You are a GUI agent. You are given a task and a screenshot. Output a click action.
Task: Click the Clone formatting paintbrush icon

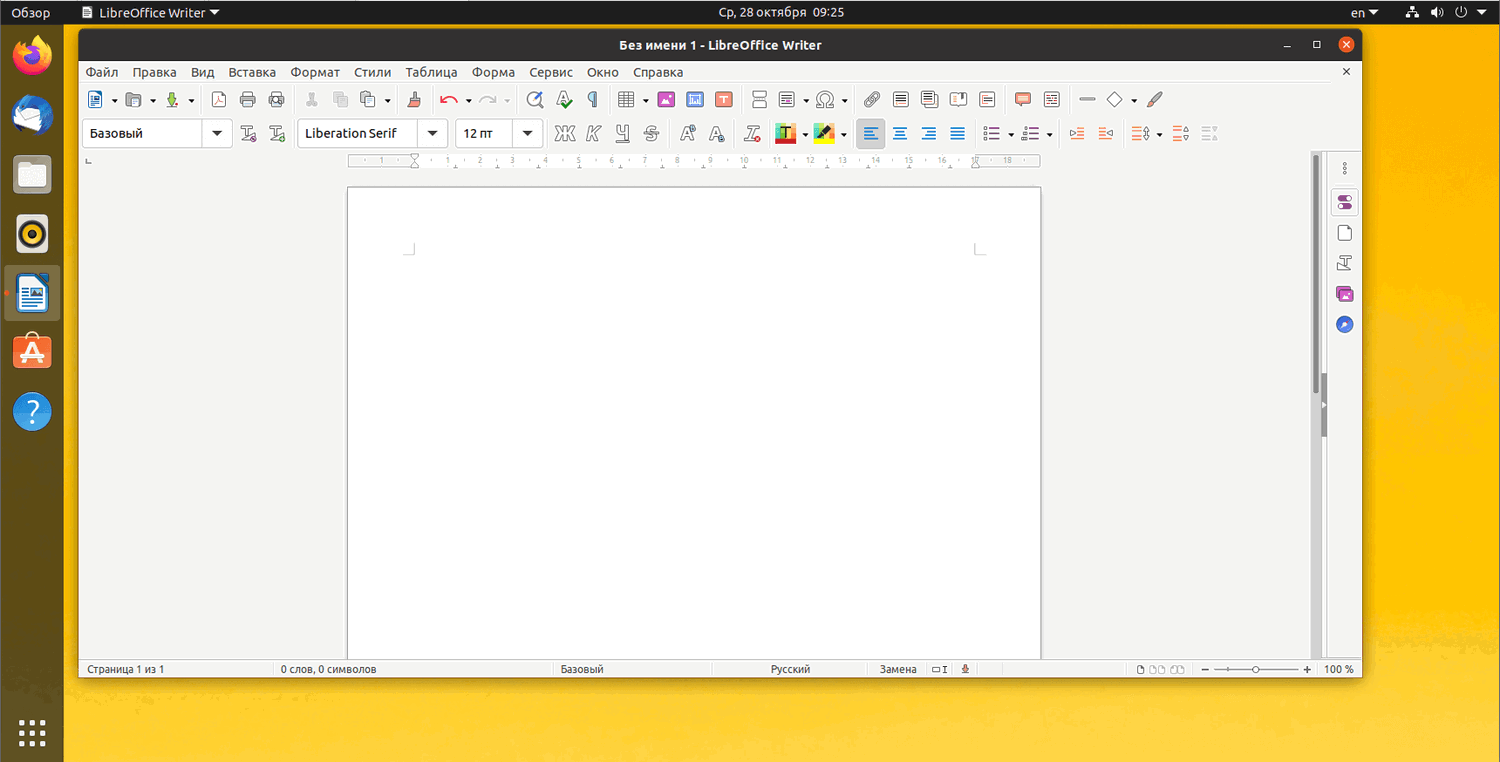coord(414,99)
